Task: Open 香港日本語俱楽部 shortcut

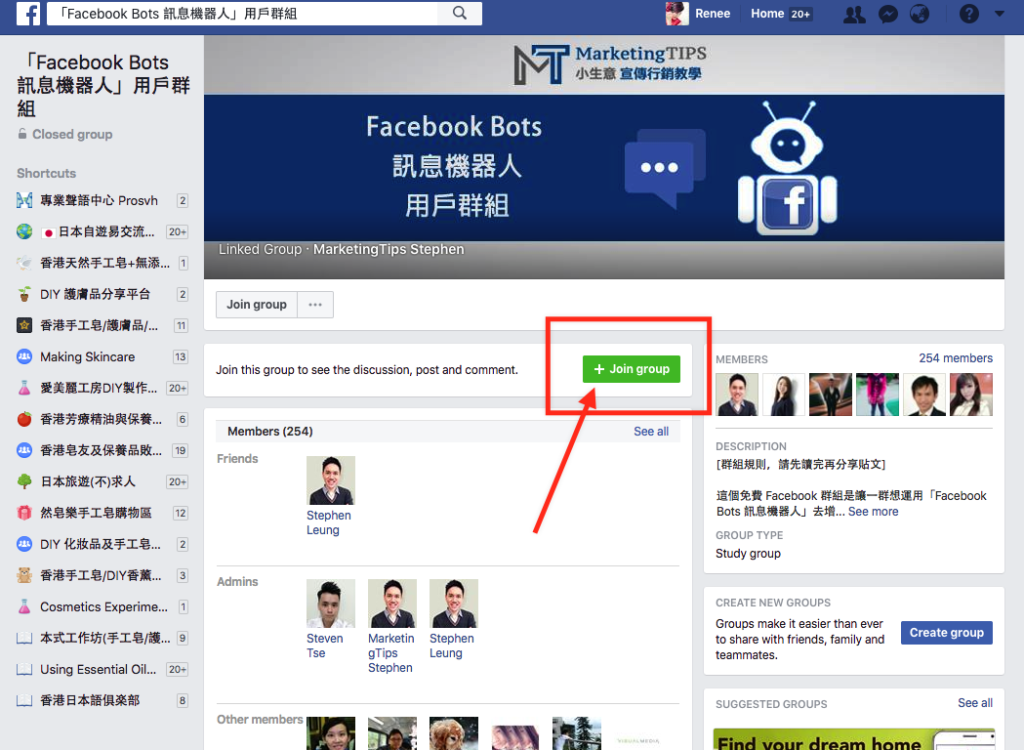Action: (90, 700)
